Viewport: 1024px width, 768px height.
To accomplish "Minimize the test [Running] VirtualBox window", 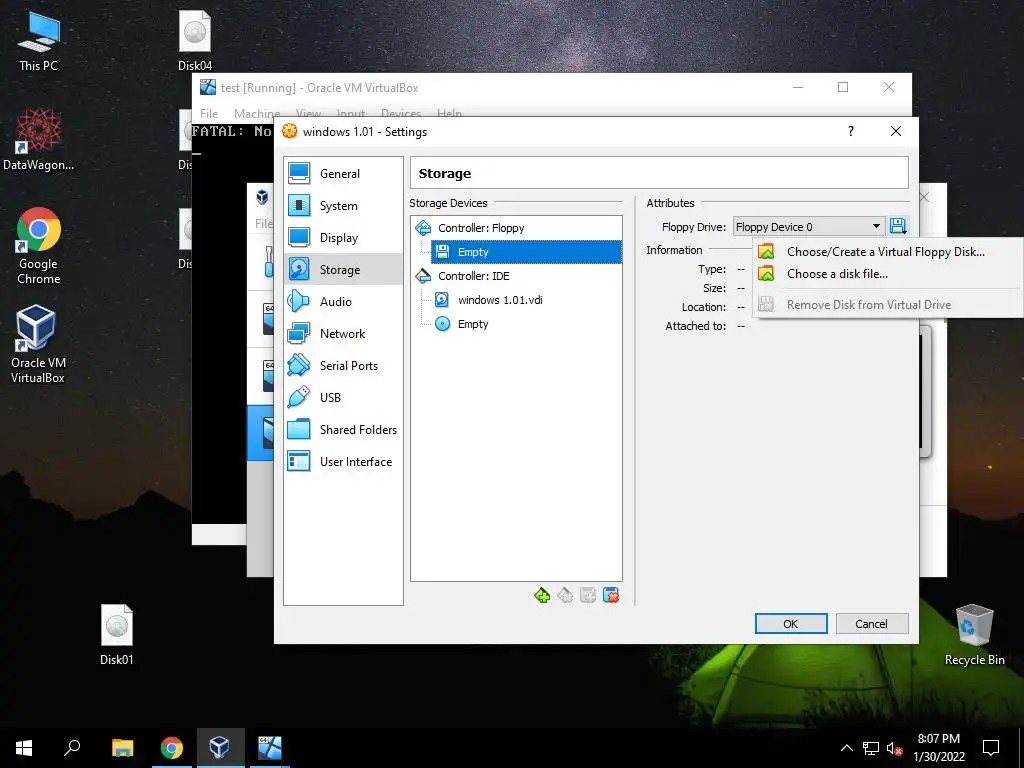I will 798,88.
